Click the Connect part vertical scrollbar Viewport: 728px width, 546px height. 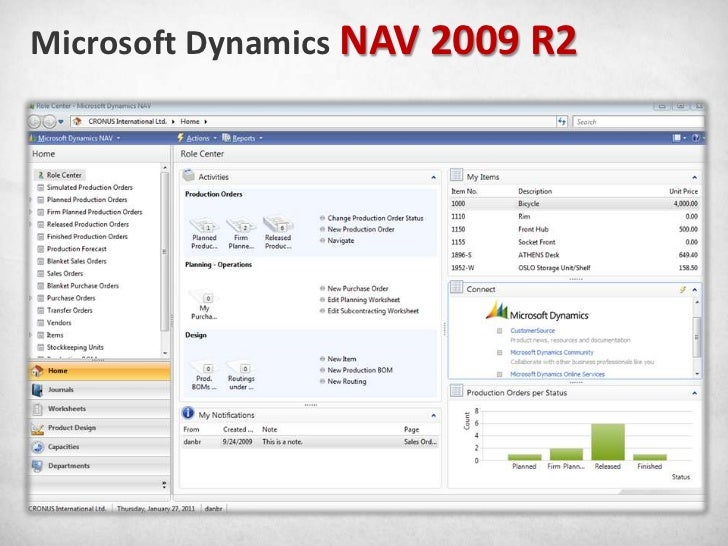[x=696, y=337]
